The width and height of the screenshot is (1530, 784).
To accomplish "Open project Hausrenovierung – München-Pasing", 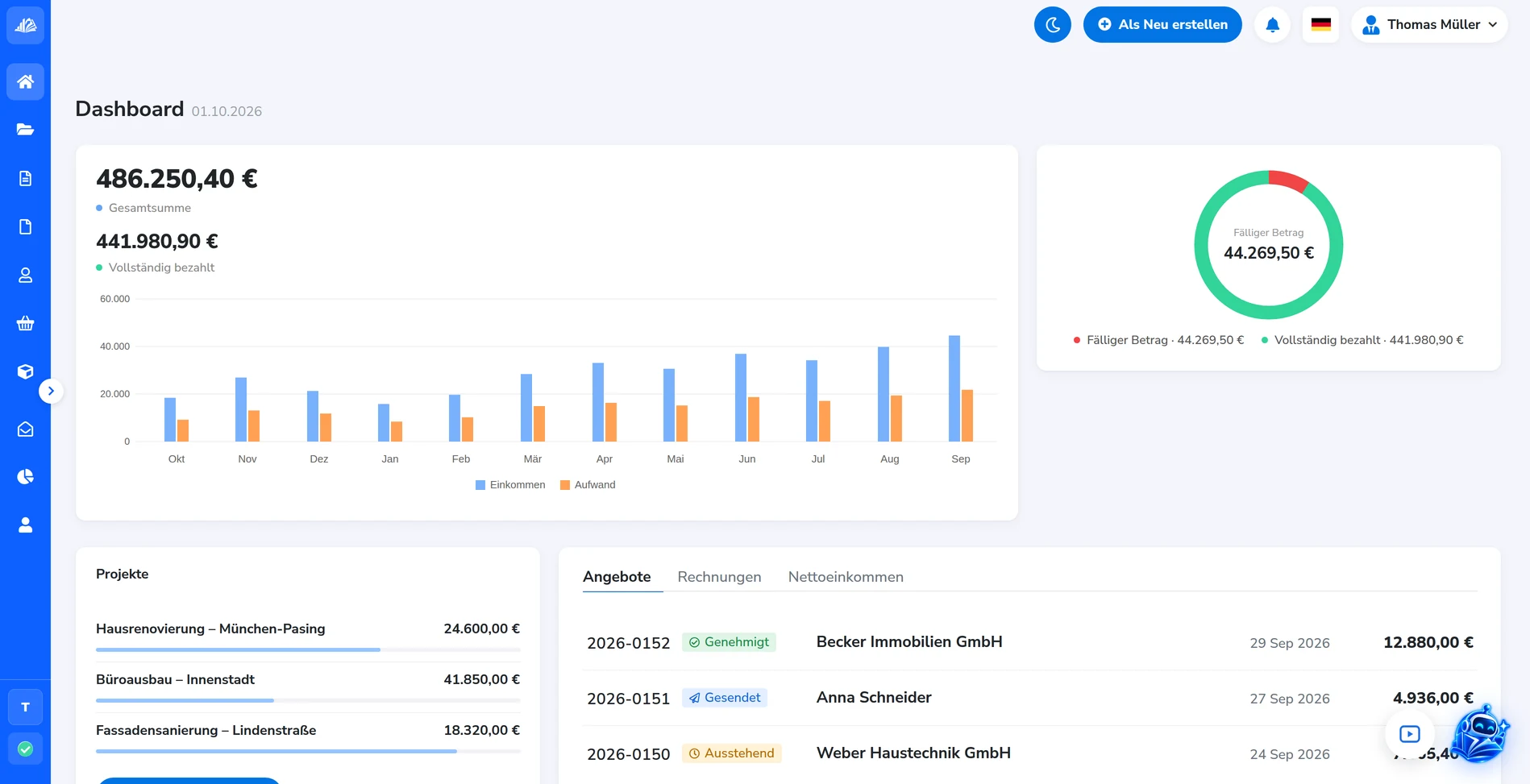I will pyautogui.click(x=210, y=628).
